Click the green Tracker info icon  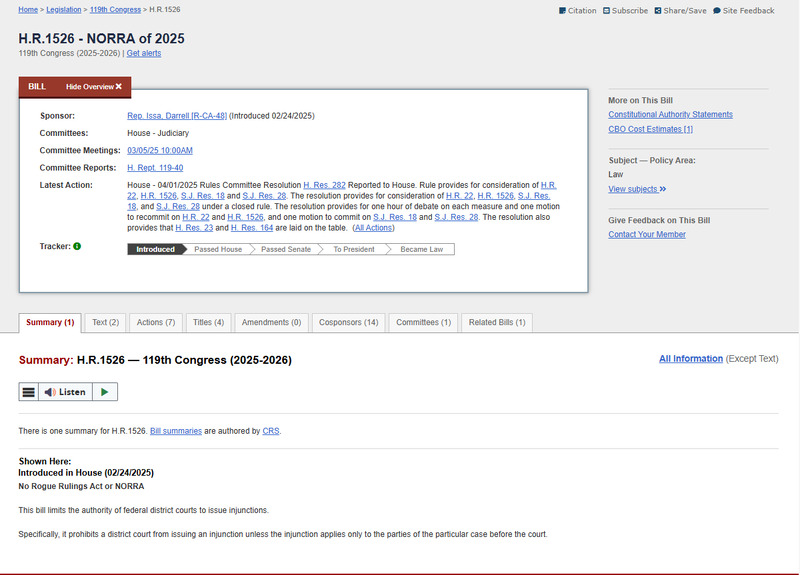click(77, 246)
